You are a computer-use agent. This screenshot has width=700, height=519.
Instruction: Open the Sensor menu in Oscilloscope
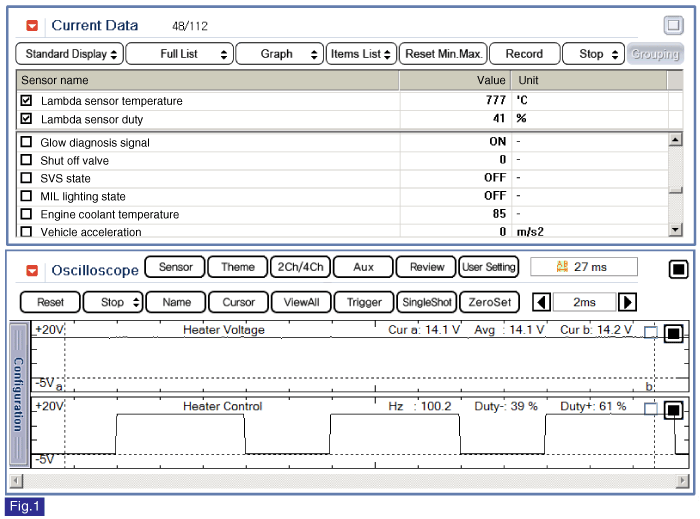point(175,267)
